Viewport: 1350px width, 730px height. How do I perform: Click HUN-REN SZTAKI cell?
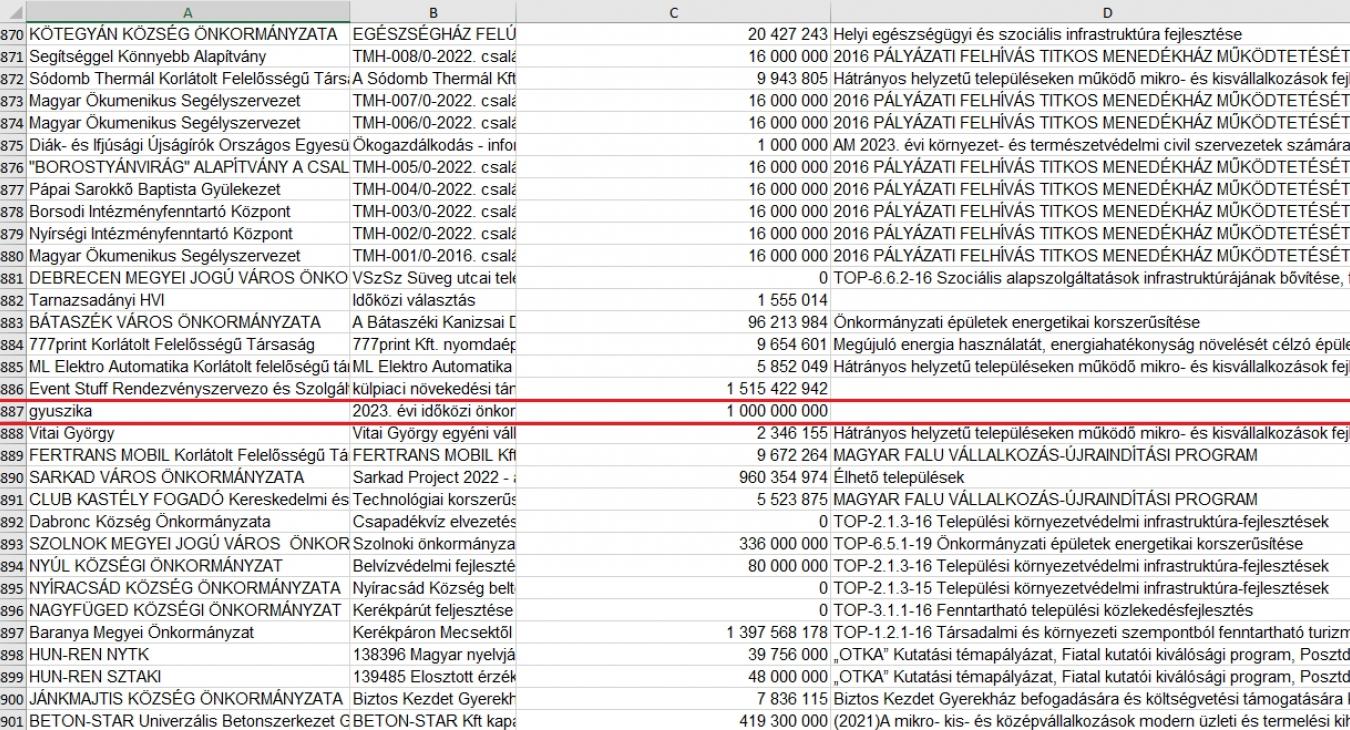tap(189, 676)
